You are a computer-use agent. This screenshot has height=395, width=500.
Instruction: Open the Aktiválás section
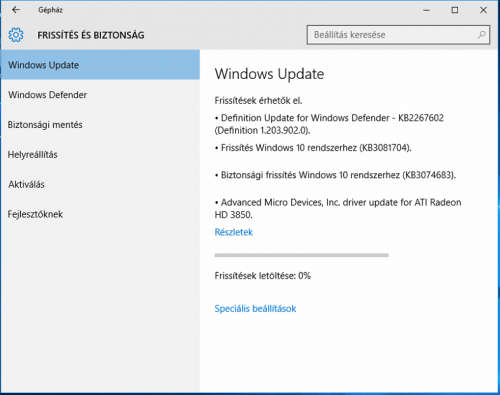tap(100, 184)
